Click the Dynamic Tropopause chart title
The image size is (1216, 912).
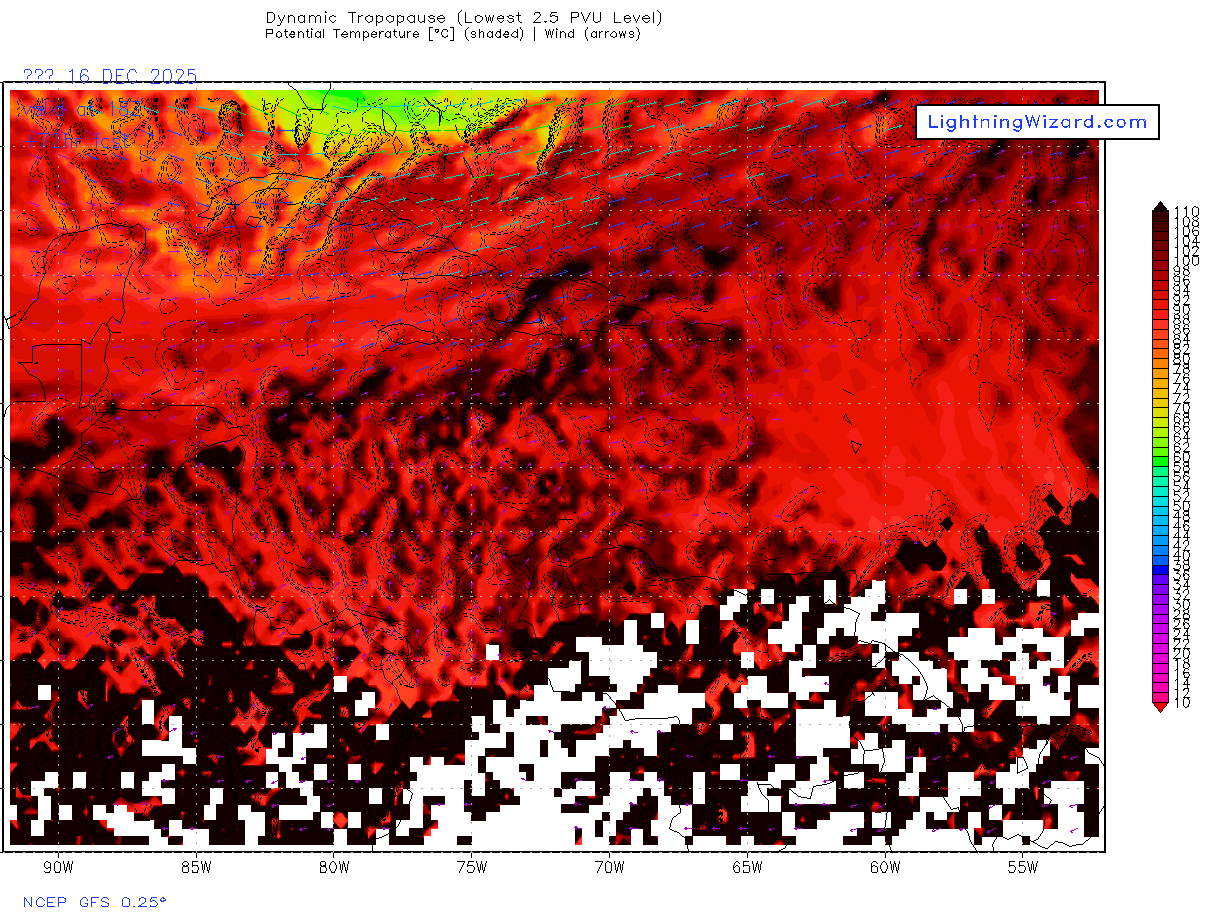463,17
